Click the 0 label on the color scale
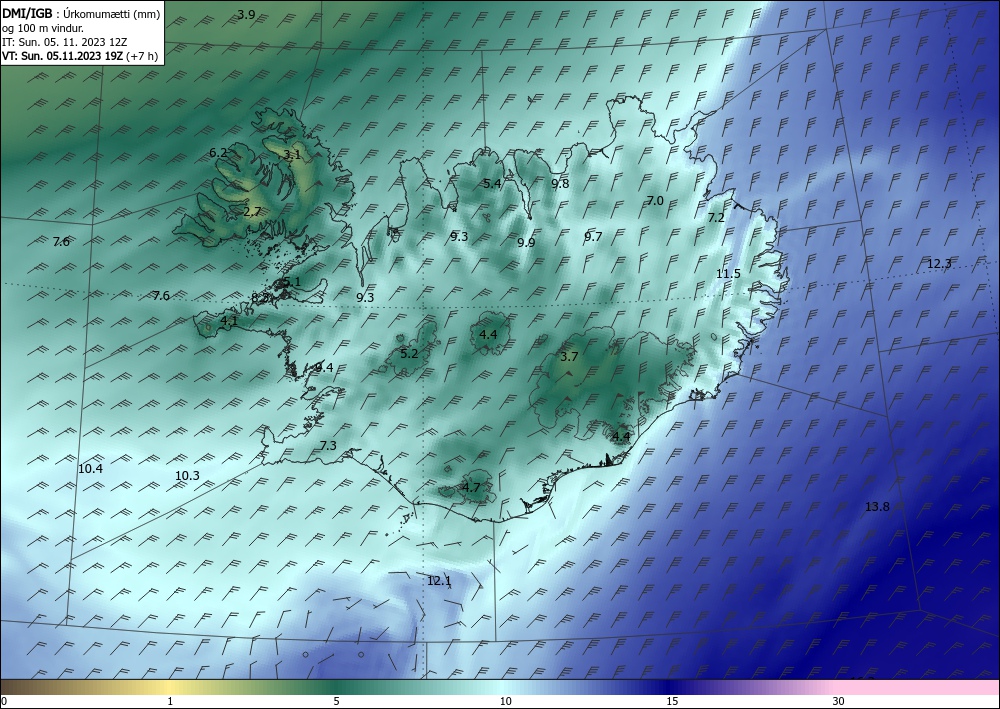 coord(4,701)
